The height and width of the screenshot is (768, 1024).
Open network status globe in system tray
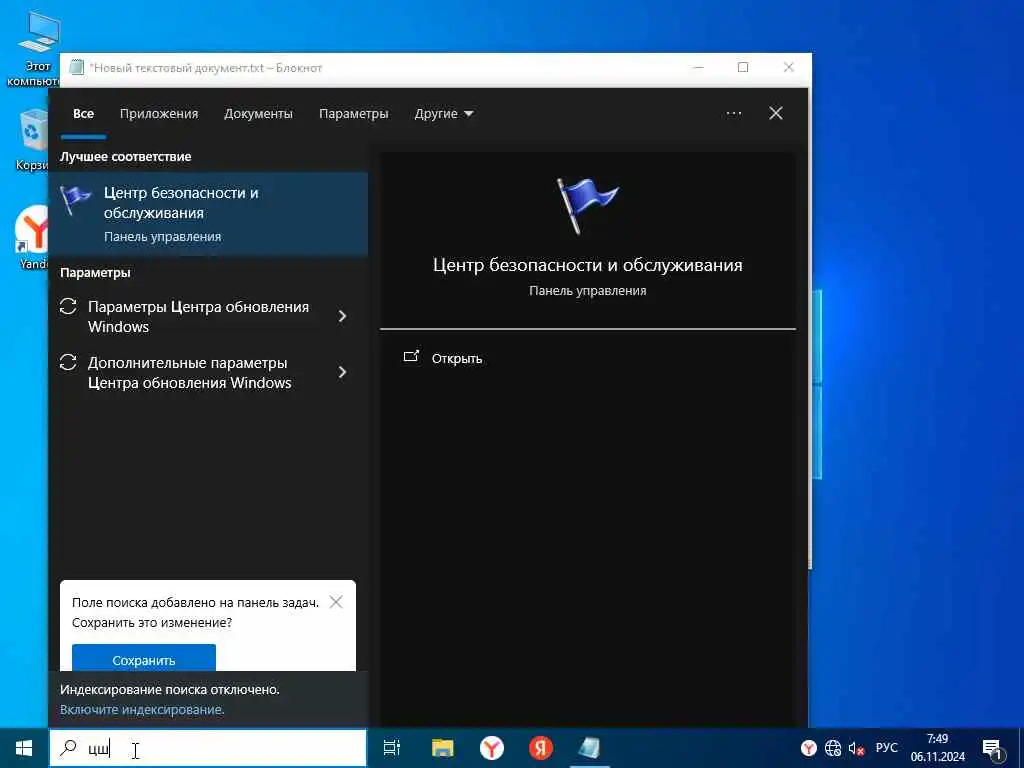833,748
